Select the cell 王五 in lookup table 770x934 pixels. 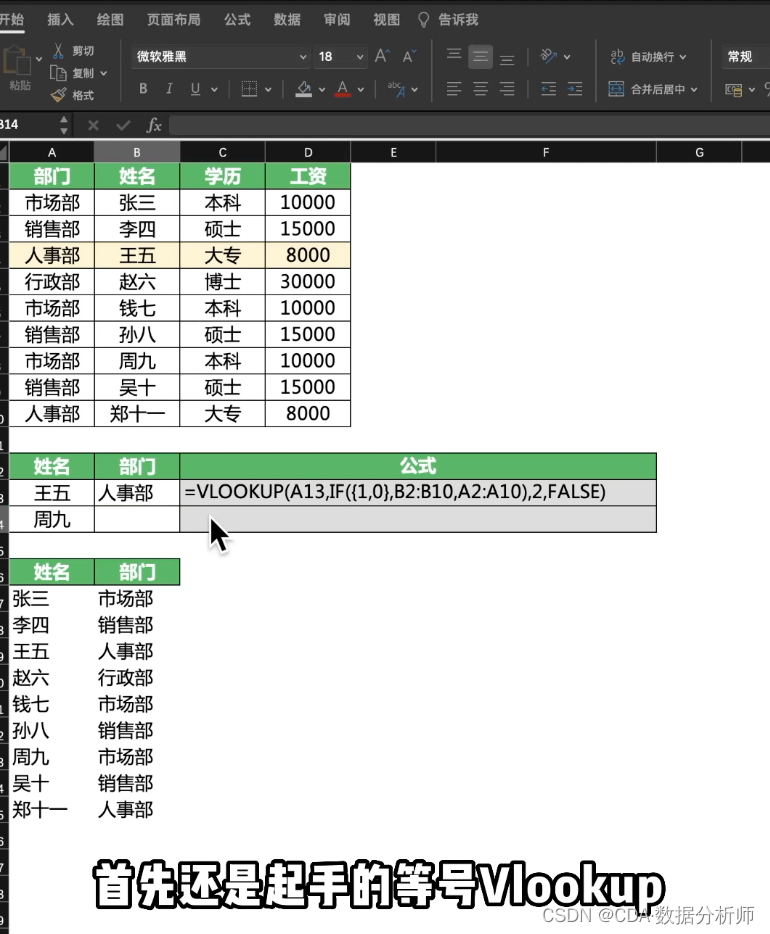click(x=52, y=493)
